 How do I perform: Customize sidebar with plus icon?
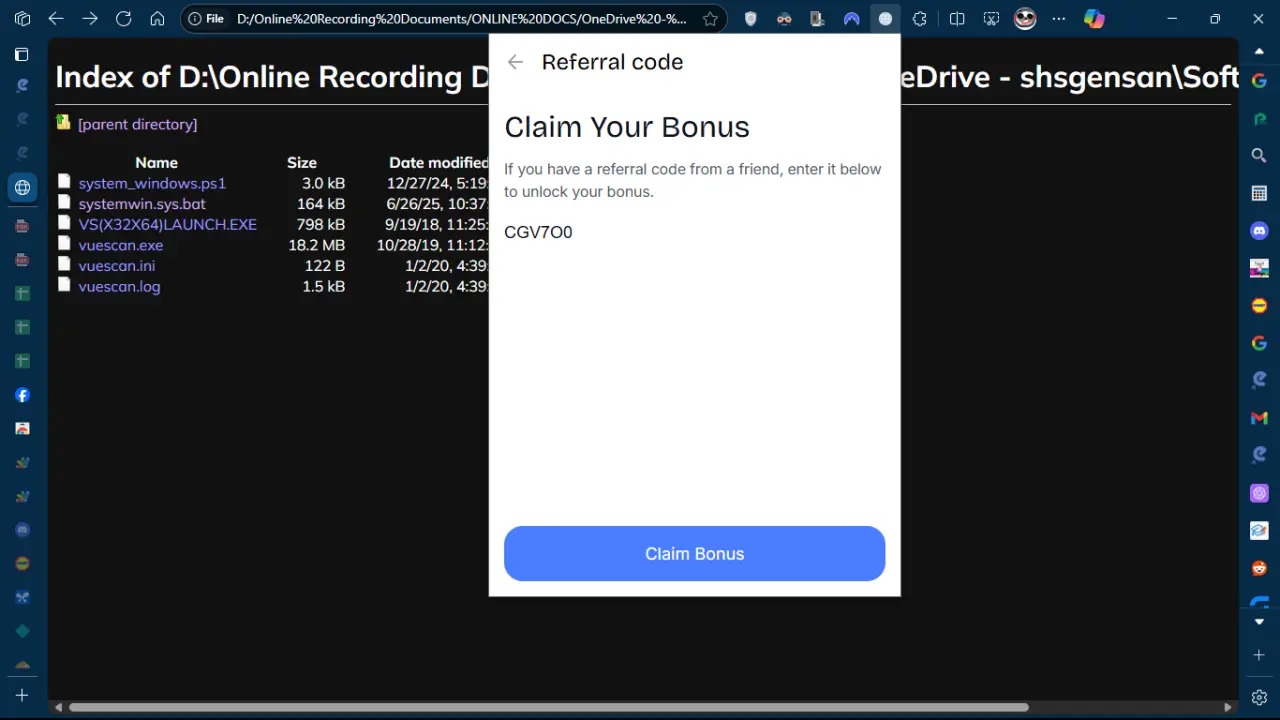pyautogui.click(x=1259, y=655)
